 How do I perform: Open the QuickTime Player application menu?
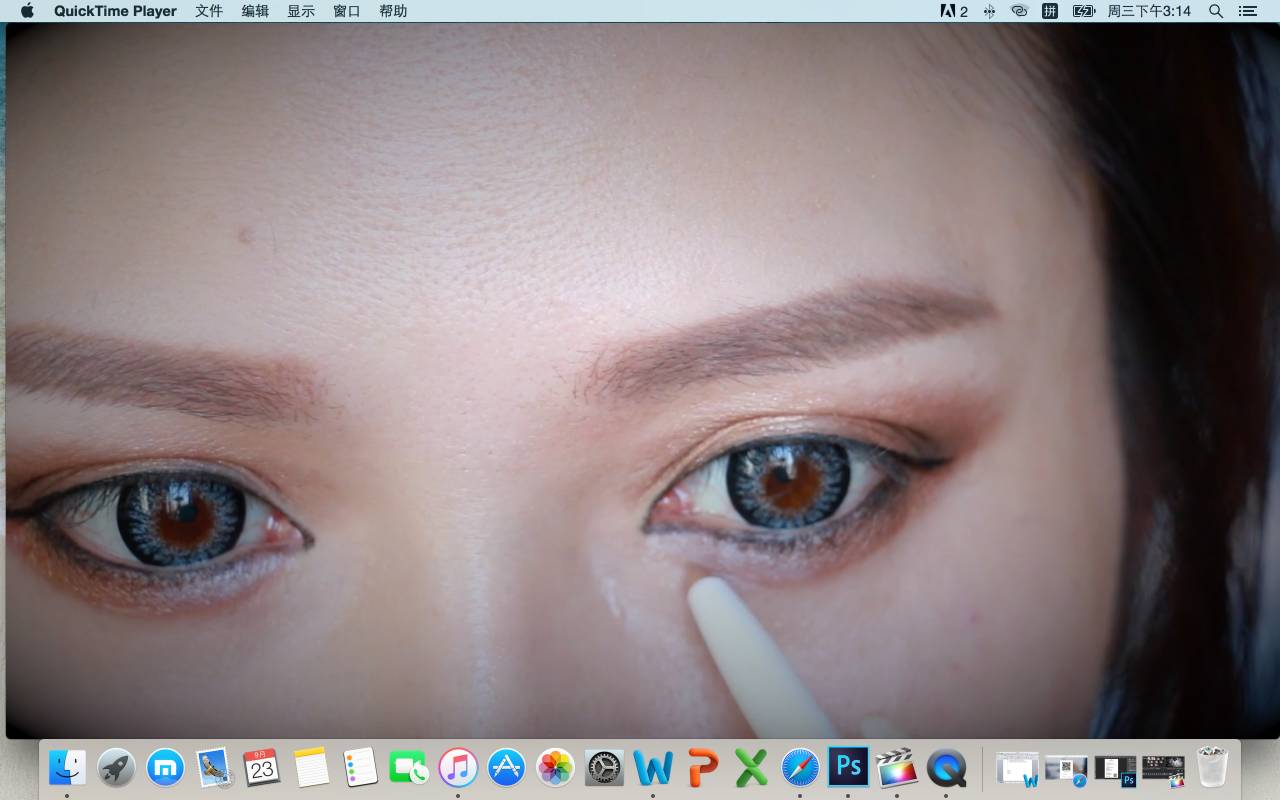pyautogui.click(x=115, y=11)
